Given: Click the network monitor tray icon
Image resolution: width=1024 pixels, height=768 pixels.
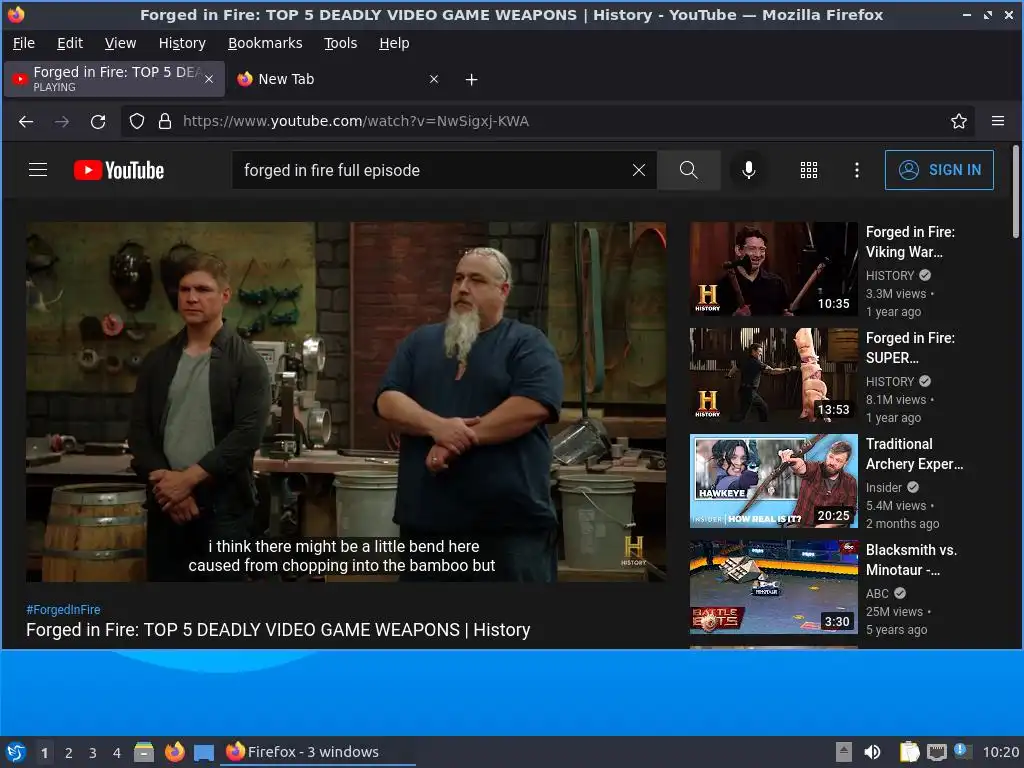Looking at the screenshot, I should coord(936,752).
